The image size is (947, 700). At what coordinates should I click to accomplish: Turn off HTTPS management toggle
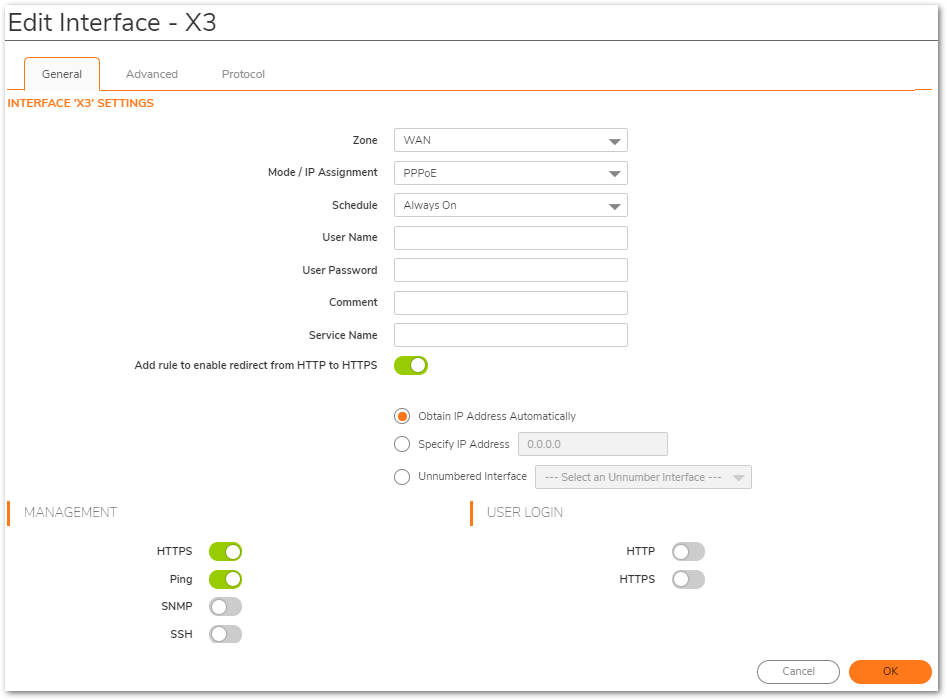225,552
